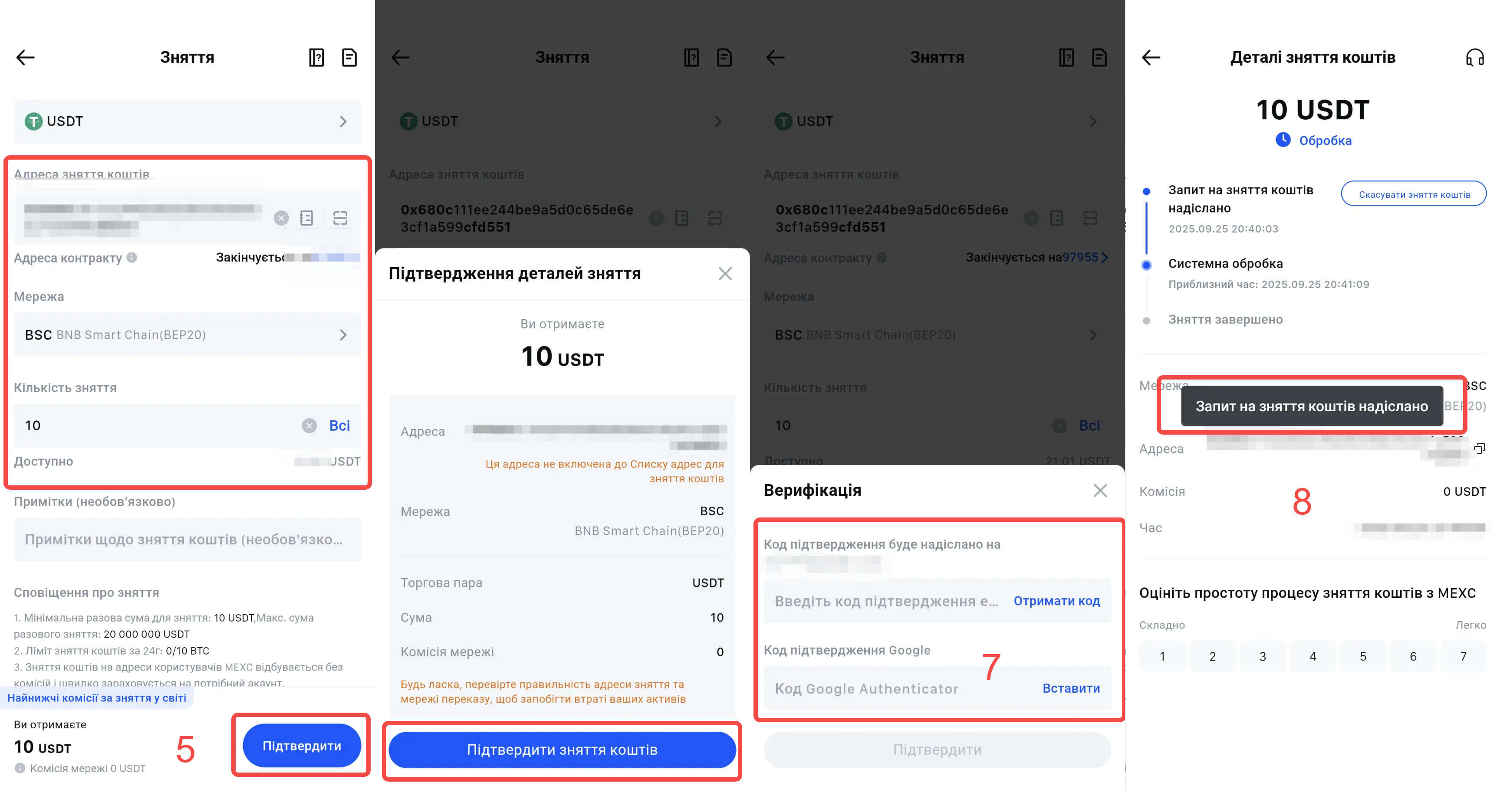Image resolution: width=1500 pixels, height=812 pixels.
Task: Open the withdrawal guide icon on first screen
Action: point(316,57)
